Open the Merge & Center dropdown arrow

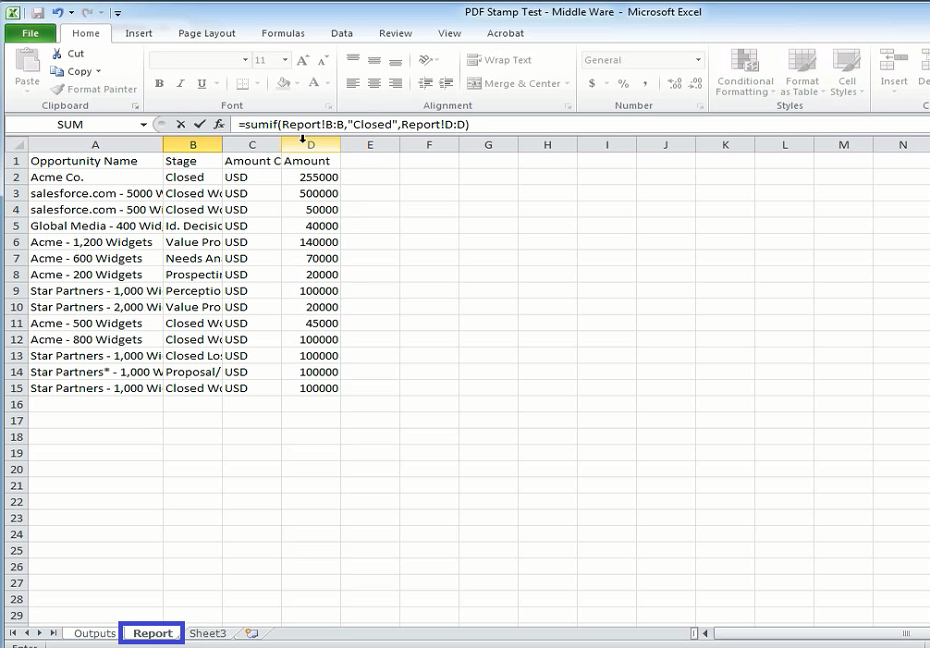[x=567, y=84]
